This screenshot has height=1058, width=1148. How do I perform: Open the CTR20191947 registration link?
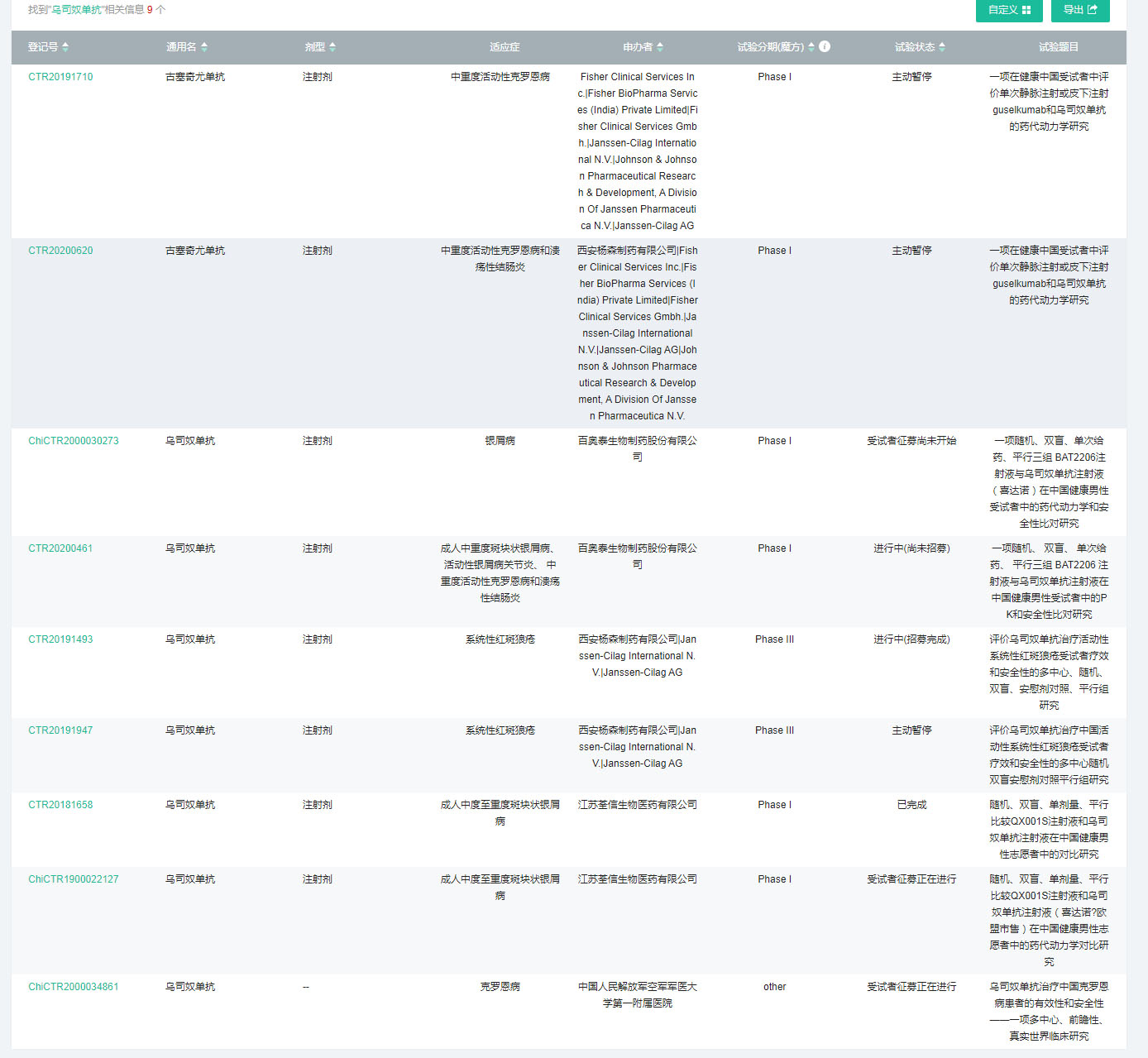tap(60, 730)
